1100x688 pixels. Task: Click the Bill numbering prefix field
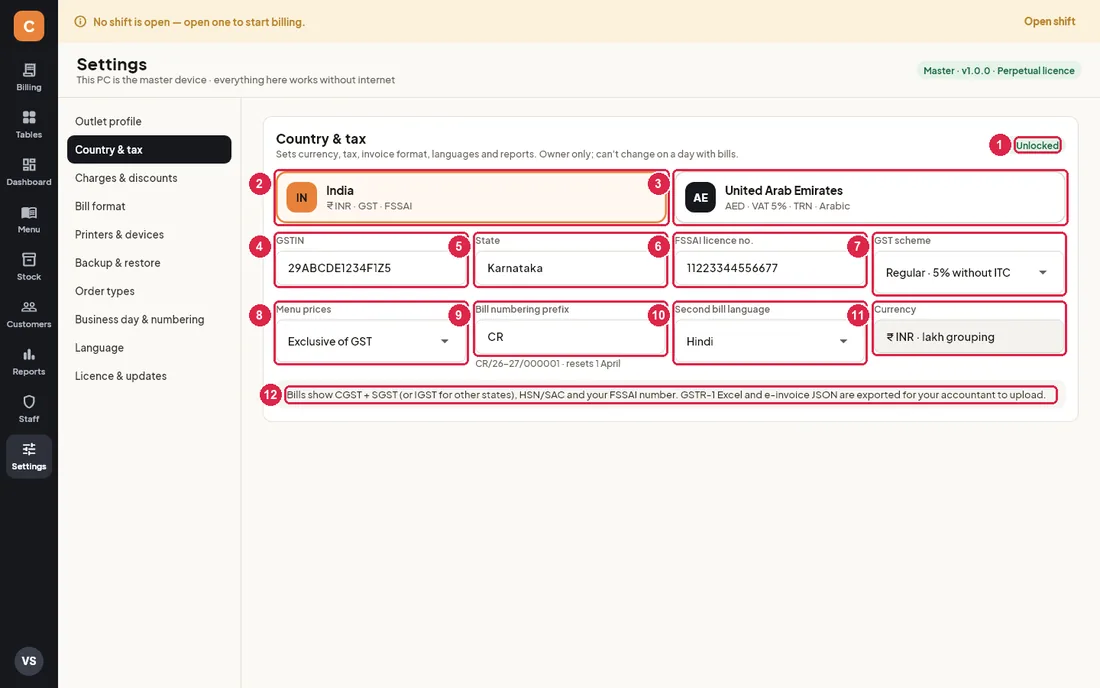[570, 337]
